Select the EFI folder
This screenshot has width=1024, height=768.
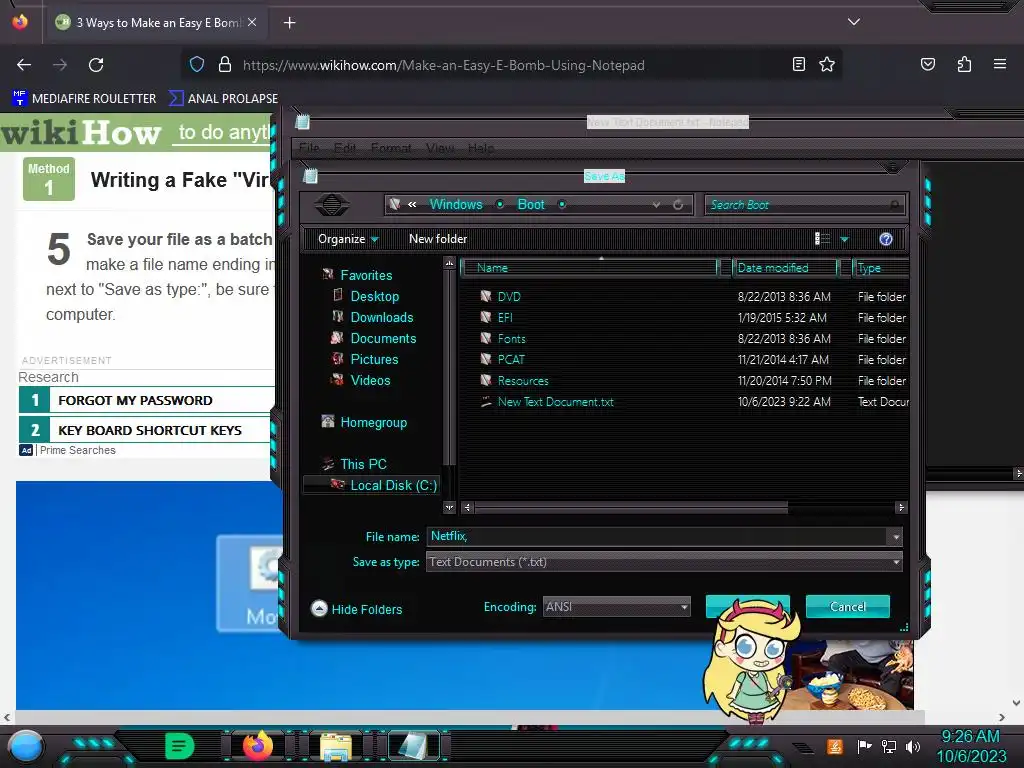tap(504, 317)
